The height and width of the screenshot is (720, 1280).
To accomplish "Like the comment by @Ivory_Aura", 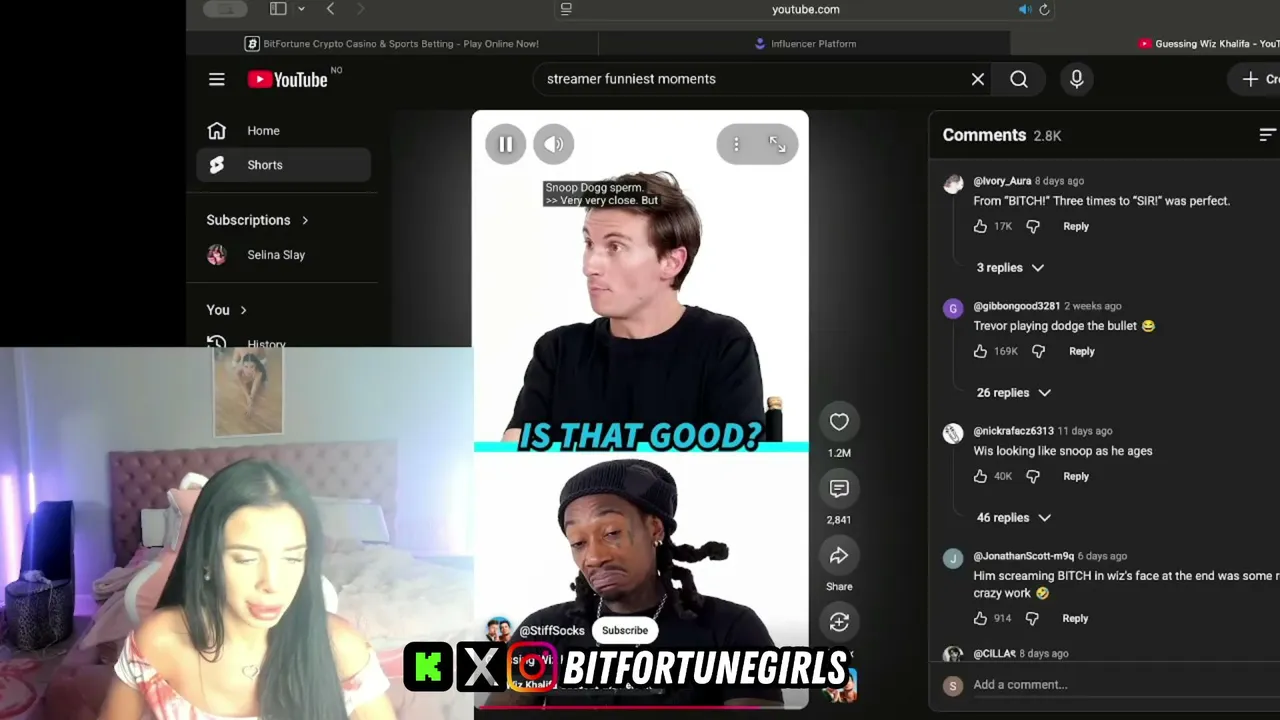I will coord(980,227).
